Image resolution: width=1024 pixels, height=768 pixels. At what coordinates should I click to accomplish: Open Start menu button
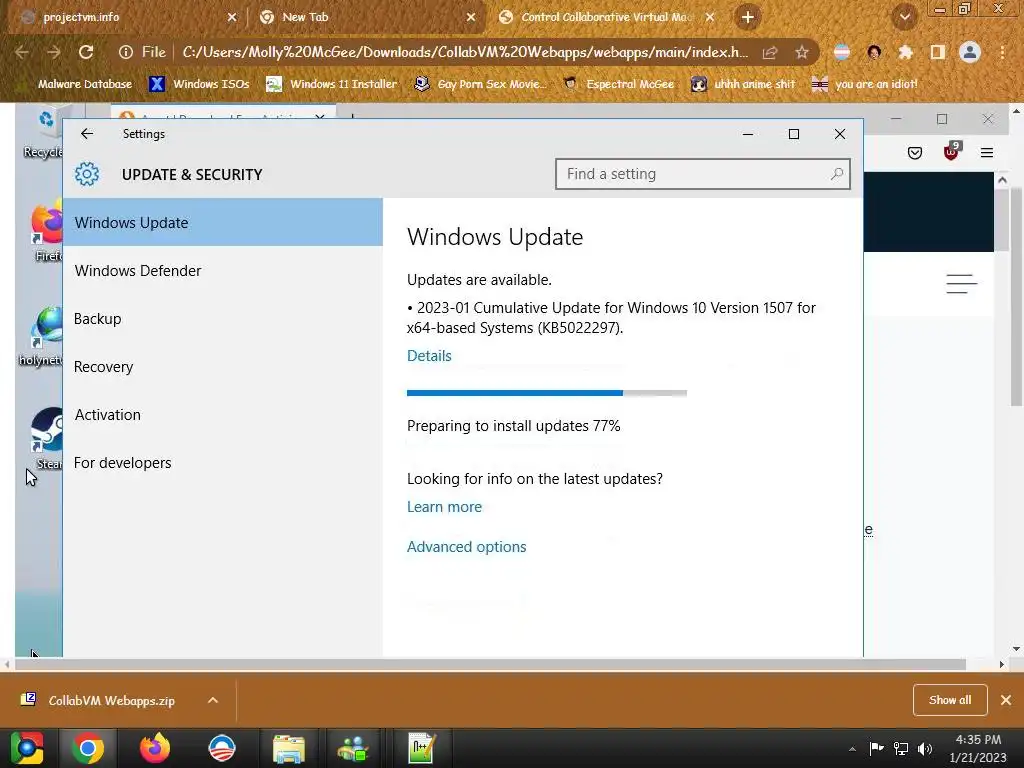pyautogui.click(x=27, y=748)
